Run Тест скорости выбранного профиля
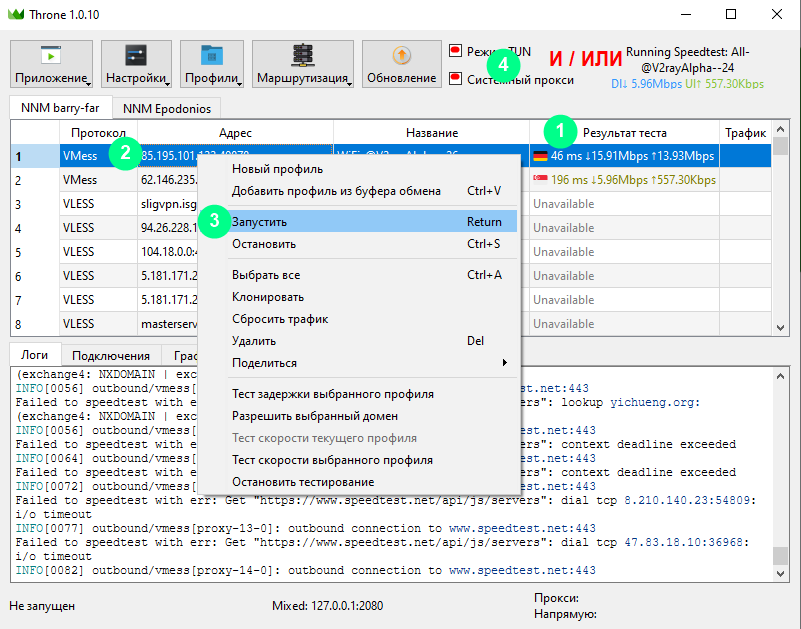This screenshot has height=629, width=801. click(332, 460)
